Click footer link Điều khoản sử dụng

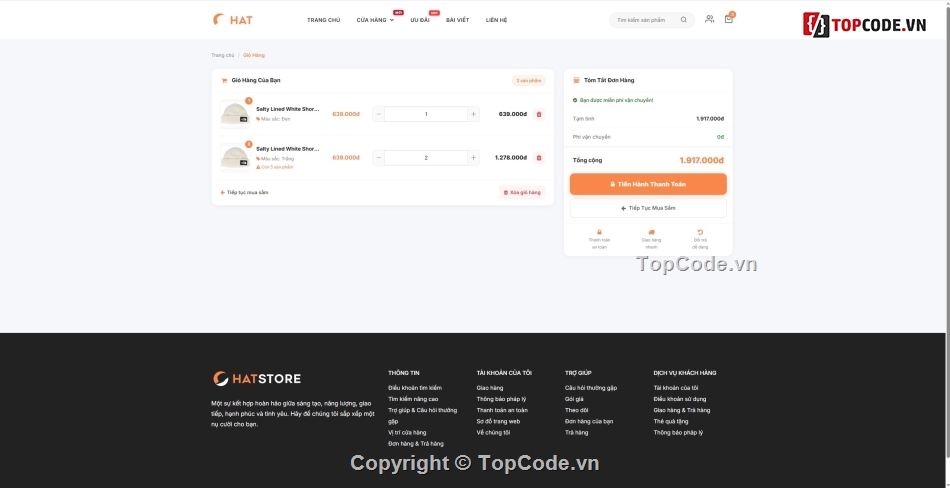(680, 399)
